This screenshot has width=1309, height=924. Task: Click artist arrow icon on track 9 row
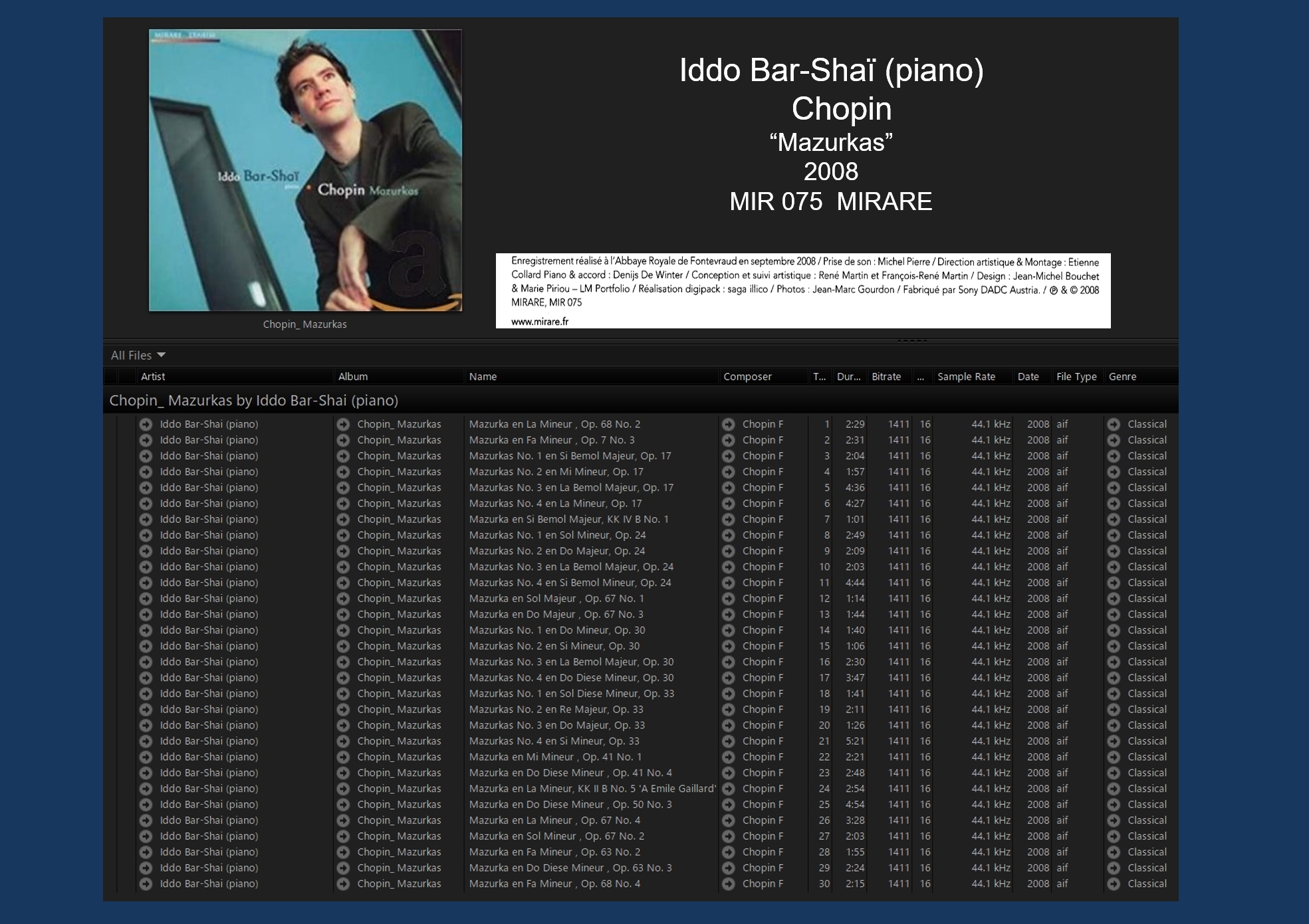pyautogui.click(x=146, y=551)
